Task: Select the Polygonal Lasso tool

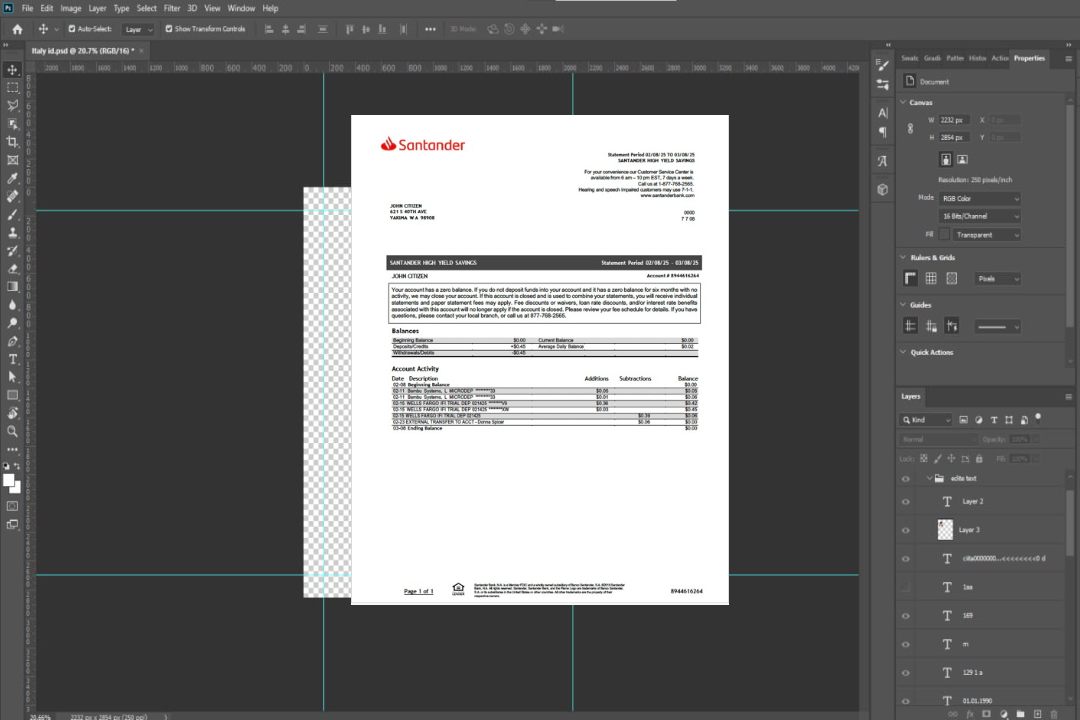Action: [12, 105]
